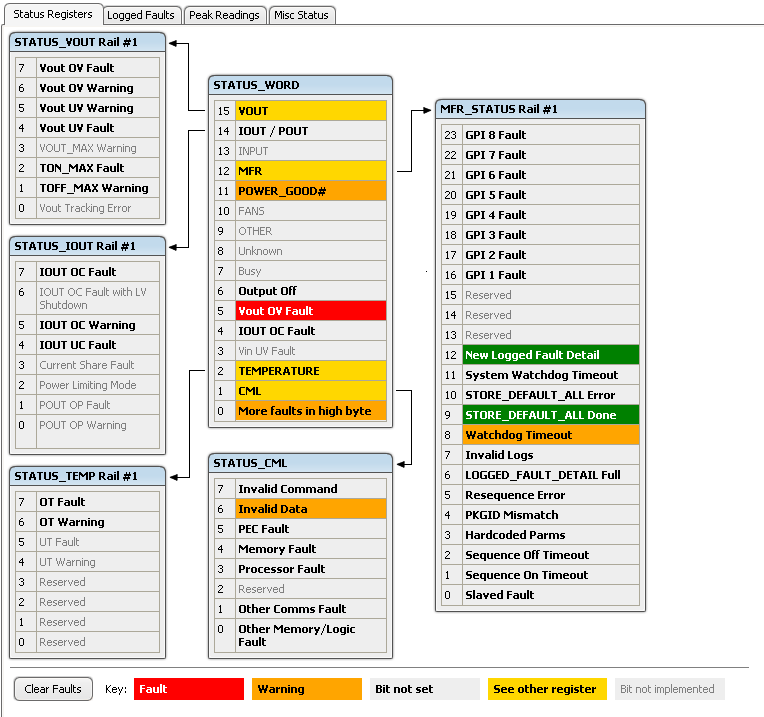Click the MFR_STATUS Rail #1 panel header
764x717 pixels.
click(x=541, y=109)
